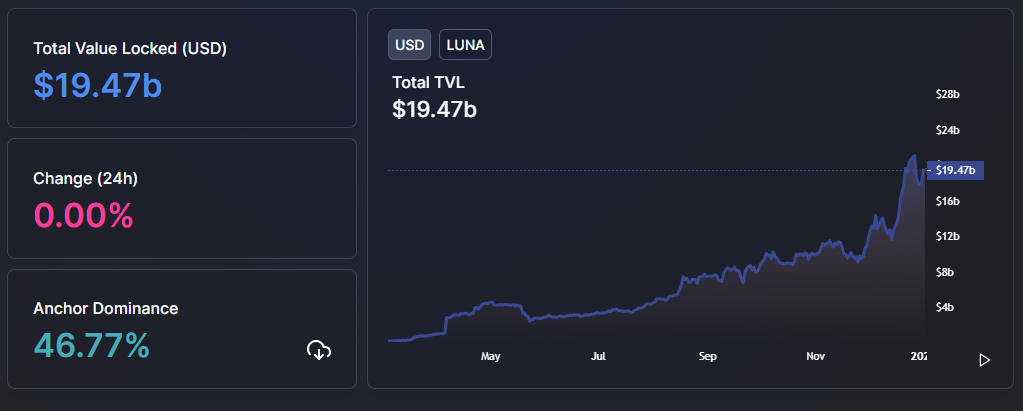
Task: Select the $12b y-axis label
Action: pos(947,236)
